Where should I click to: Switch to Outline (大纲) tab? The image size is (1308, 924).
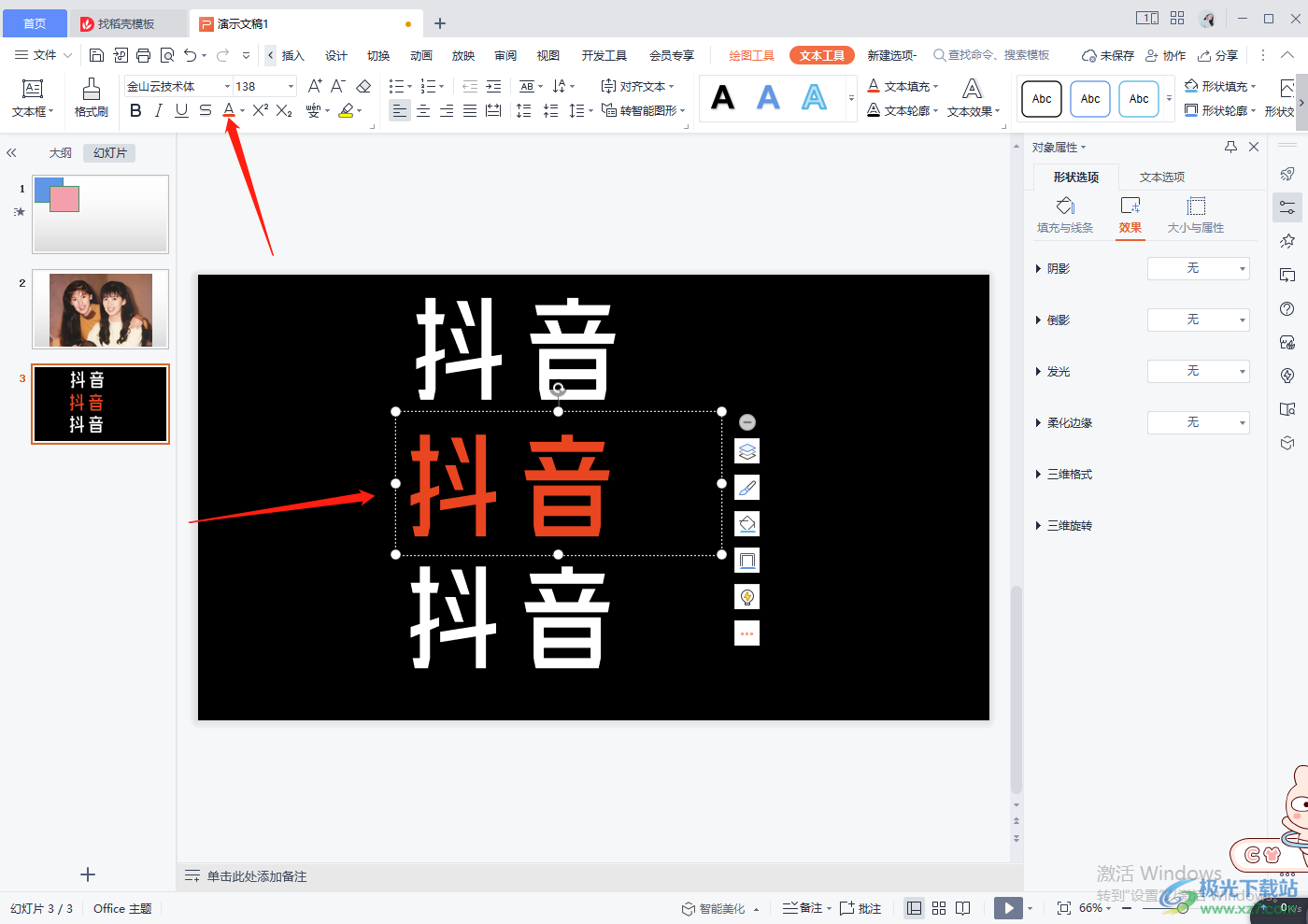[x=61, y=152]
